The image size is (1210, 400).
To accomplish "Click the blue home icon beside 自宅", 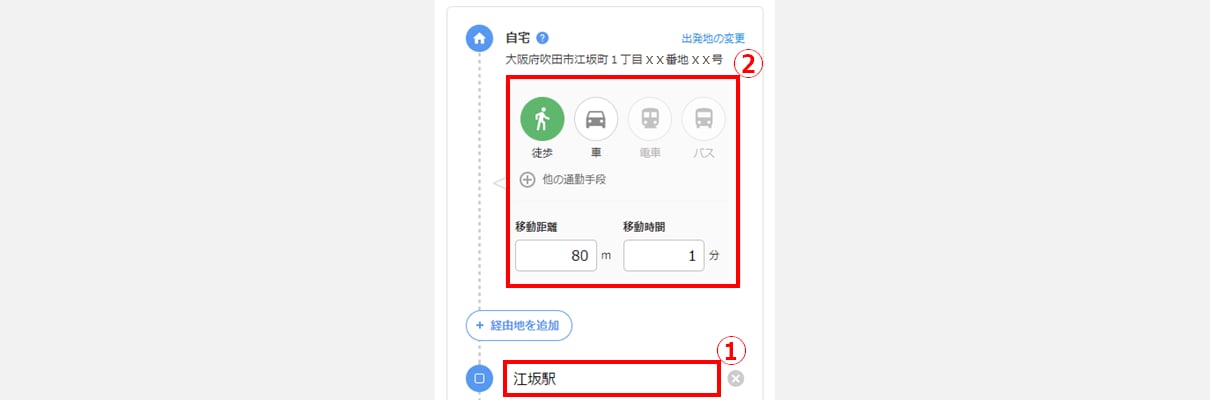I will pyautogui.click(x=479, y=38).
